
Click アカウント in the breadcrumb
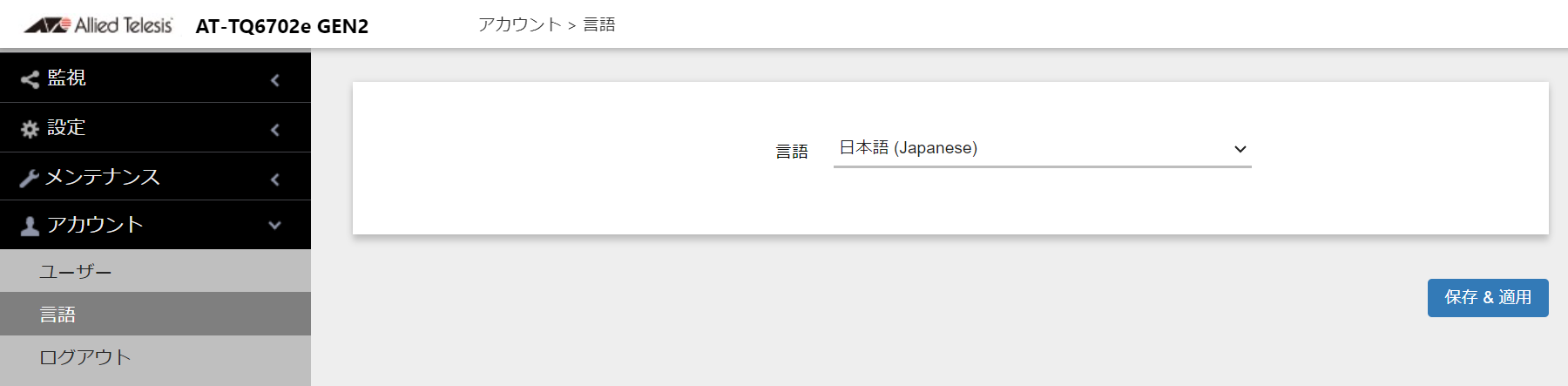click(x=519, y=24)
